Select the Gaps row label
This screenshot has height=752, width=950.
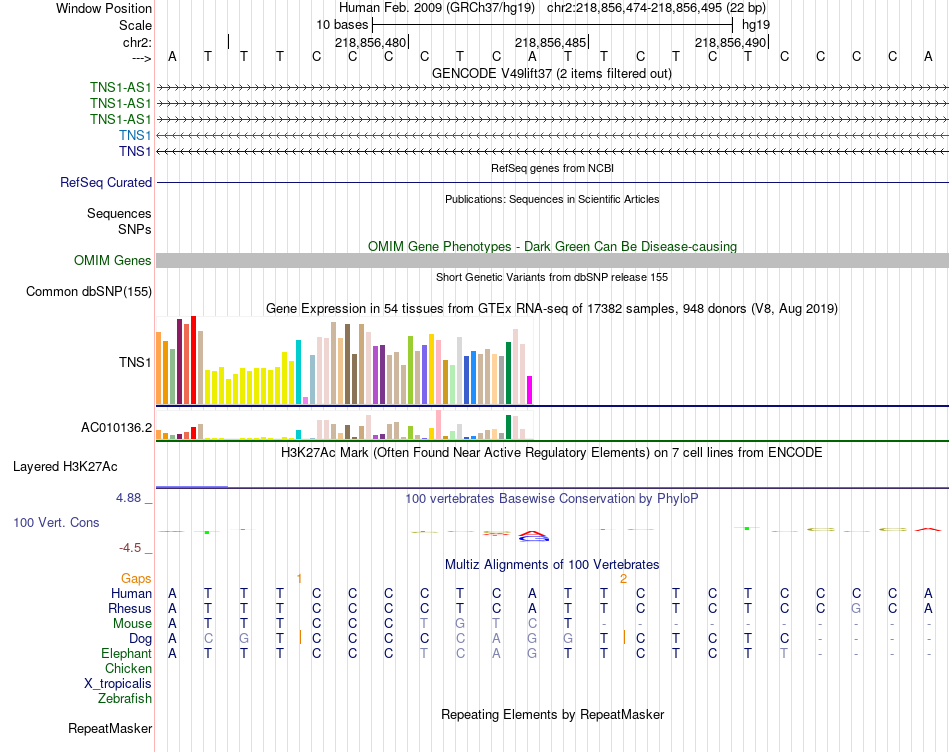tap(136, 579)
